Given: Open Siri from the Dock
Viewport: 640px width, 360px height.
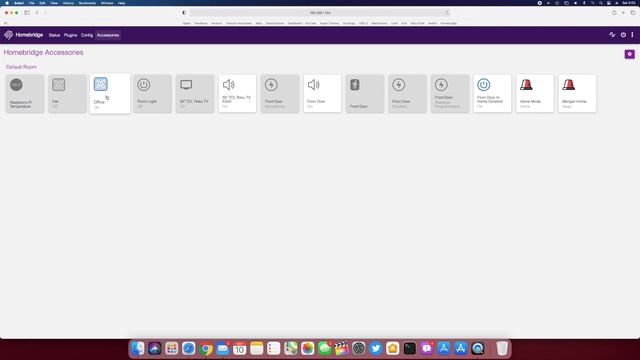Looking at the screenshot, I should click(x=155, y=348).
